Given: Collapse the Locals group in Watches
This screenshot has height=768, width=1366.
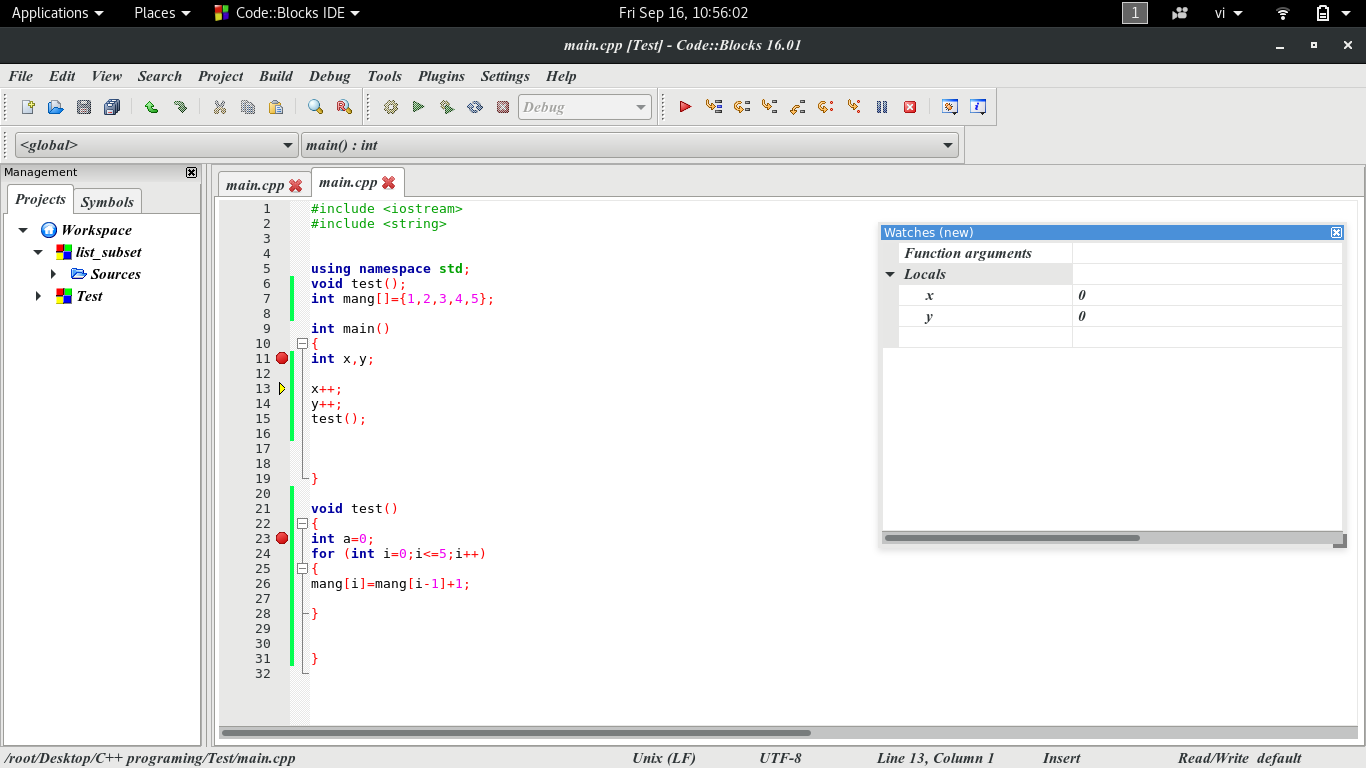Looking at the screenshot, I should click(x=890, y=274).
